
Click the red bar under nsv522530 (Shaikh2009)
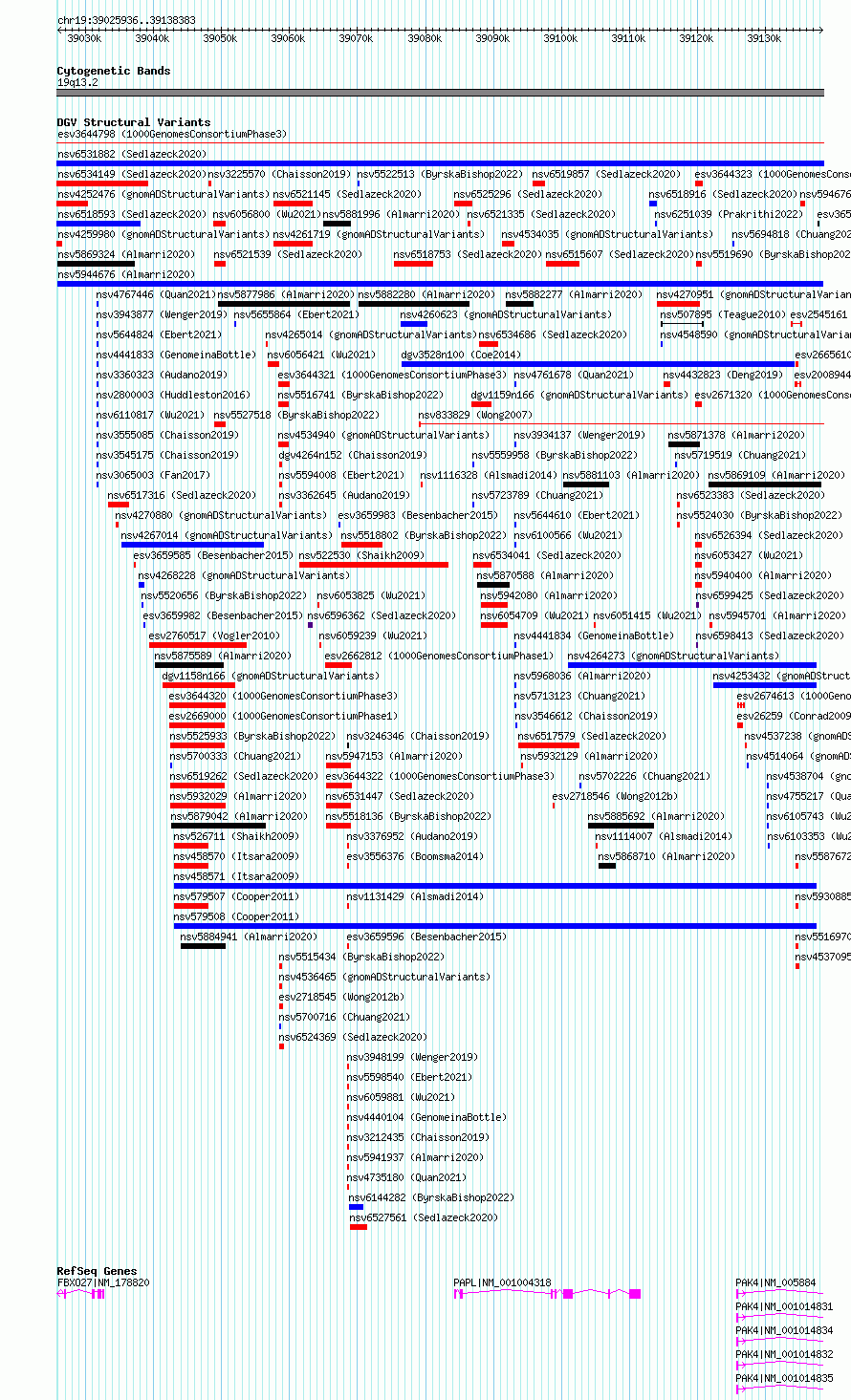374,565
